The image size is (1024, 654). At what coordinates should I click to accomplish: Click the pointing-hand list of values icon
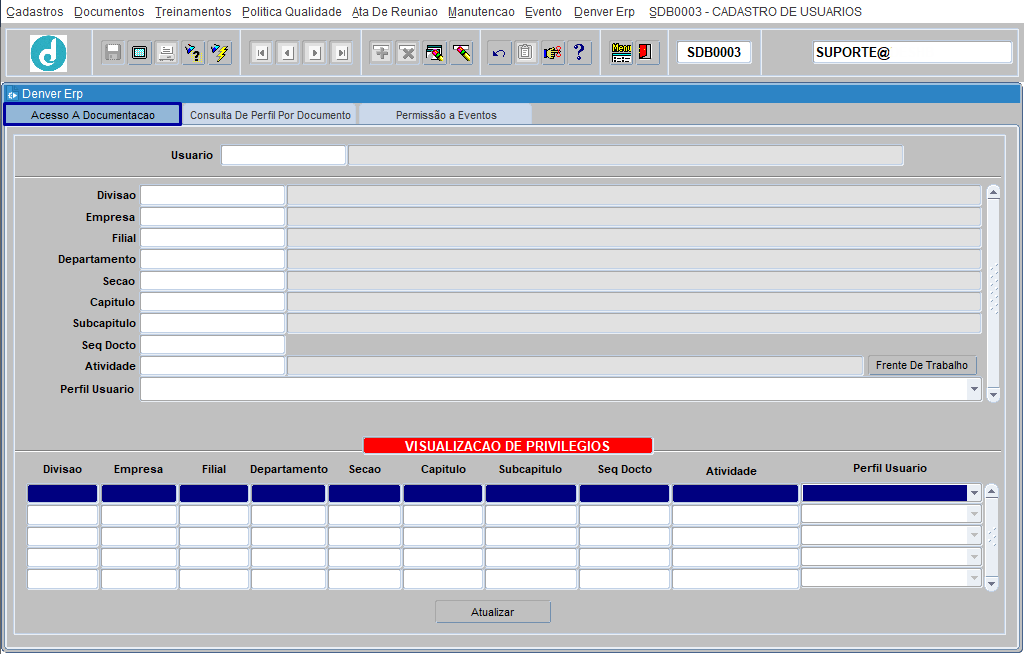pyautogui.click(x=552, y=52)
